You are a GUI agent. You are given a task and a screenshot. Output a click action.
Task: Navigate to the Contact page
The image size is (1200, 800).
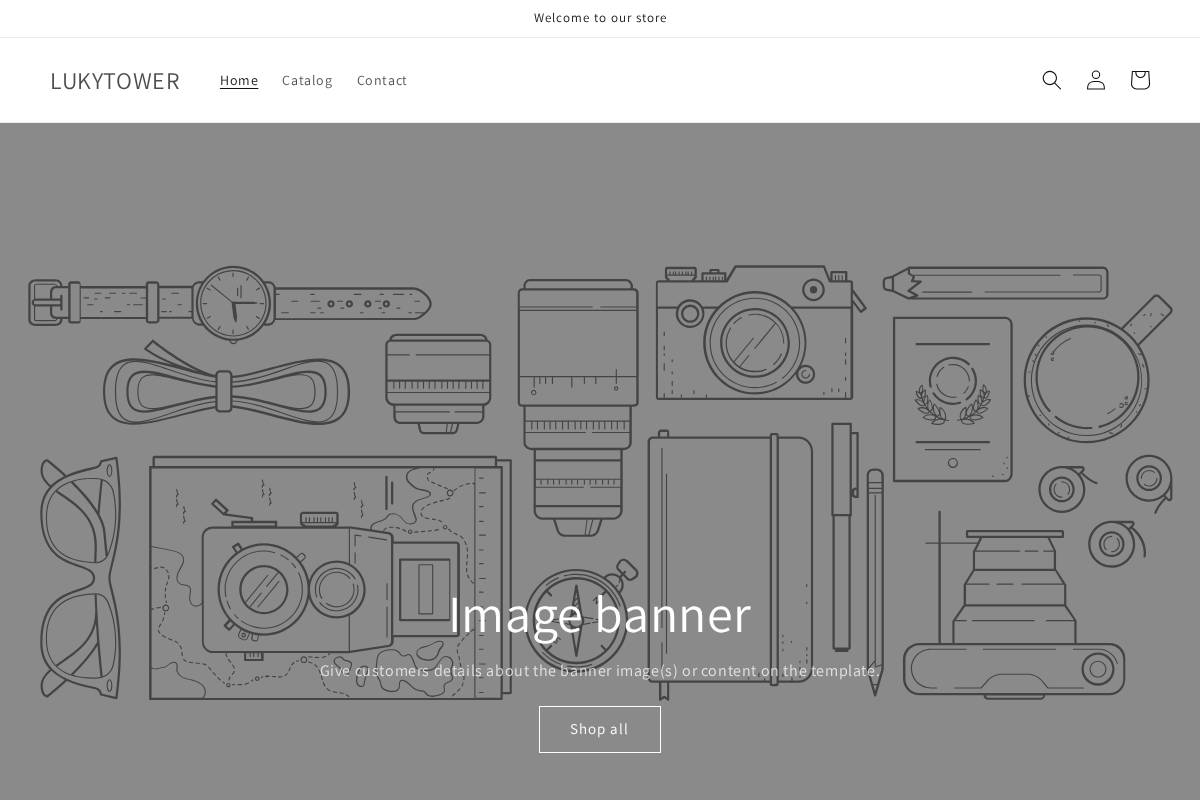tap(382, 80)
